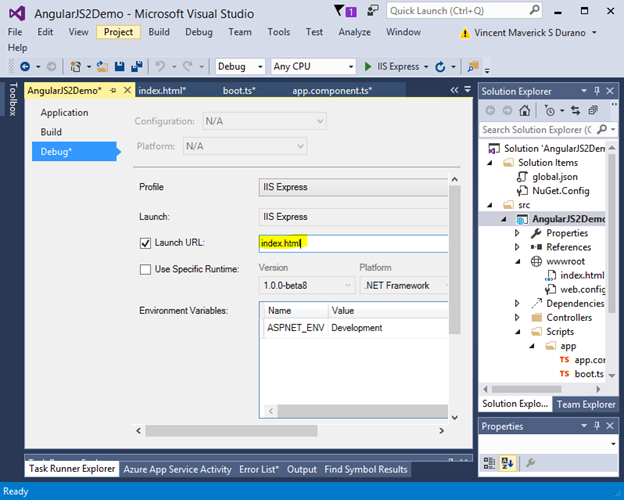Screen dimensions: 624x500
Task: Pin the Solution Explorer panel
Action: pyautogui.click(x=598, y=91)
